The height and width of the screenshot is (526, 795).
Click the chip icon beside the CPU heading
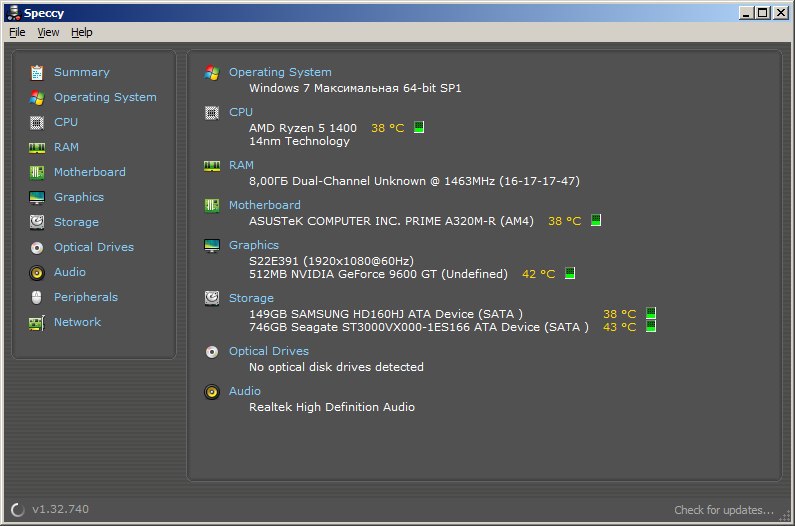click(x=212, y=113)
